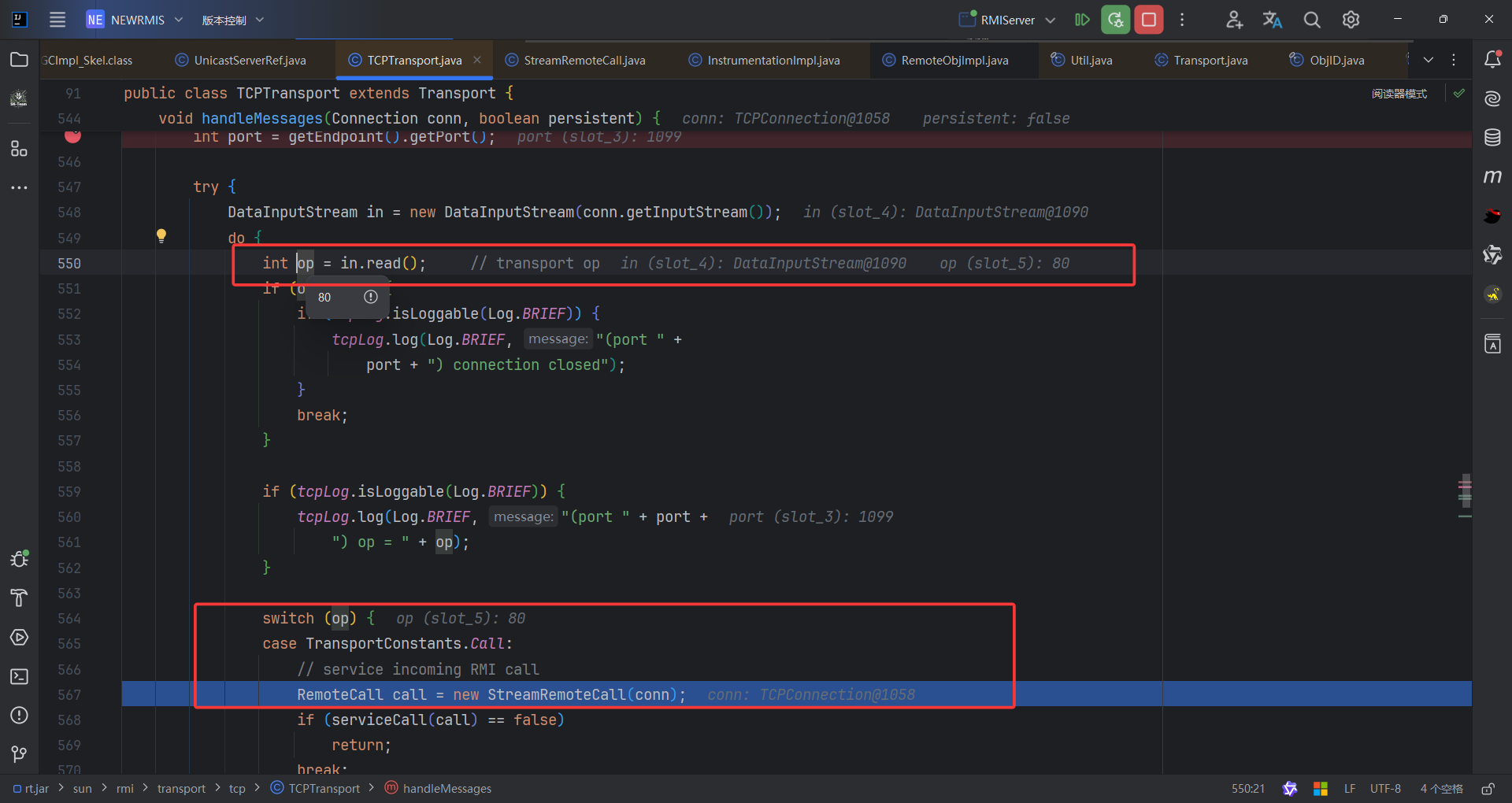Screen dimensions: 1512x803
Task: Click rt.jar breadcrumb
Action: pos(31,789)
